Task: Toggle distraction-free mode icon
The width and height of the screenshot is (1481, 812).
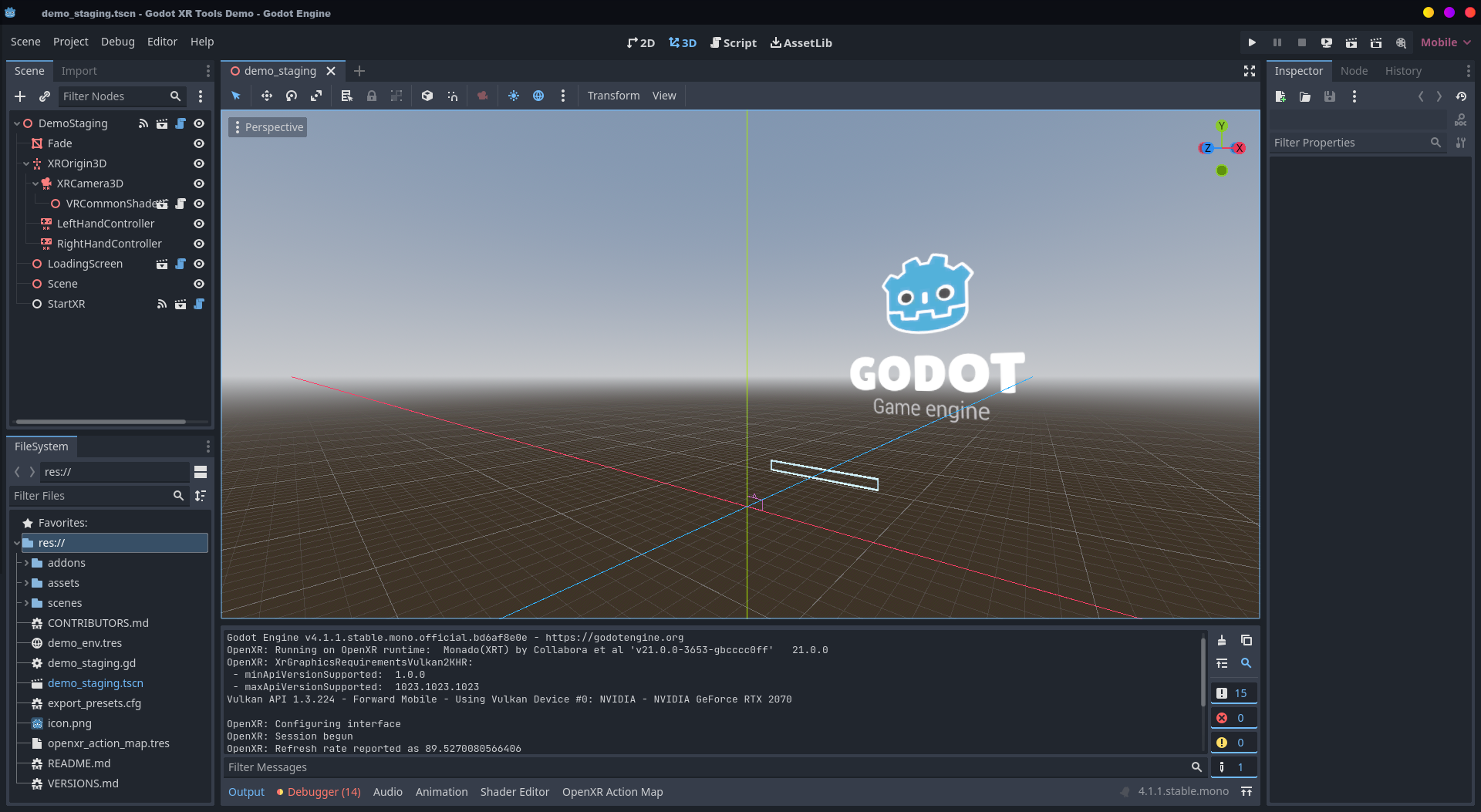Action: point(1249,71)
